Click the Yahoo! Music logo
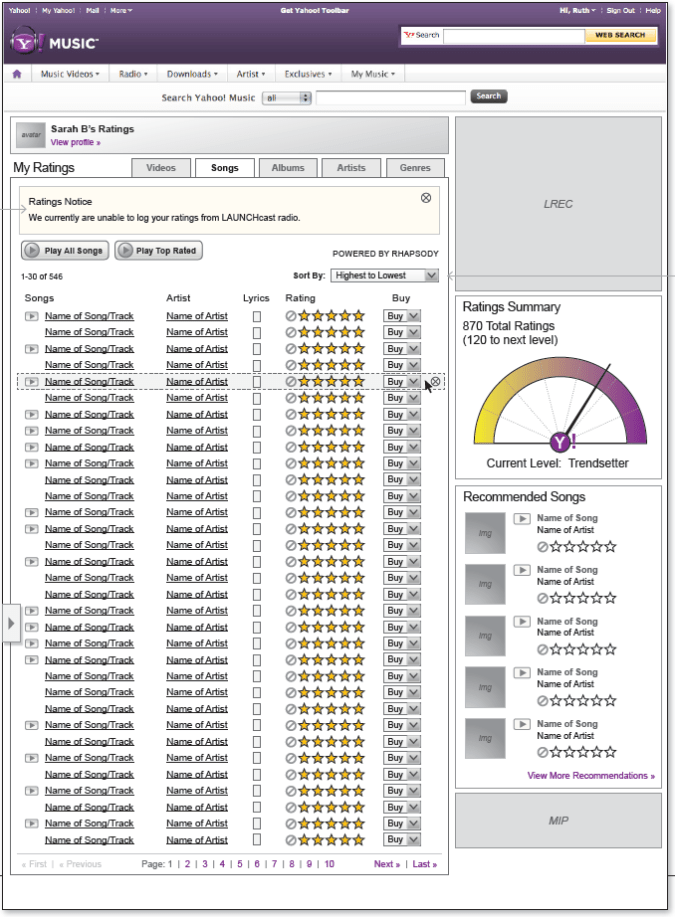 55,43
